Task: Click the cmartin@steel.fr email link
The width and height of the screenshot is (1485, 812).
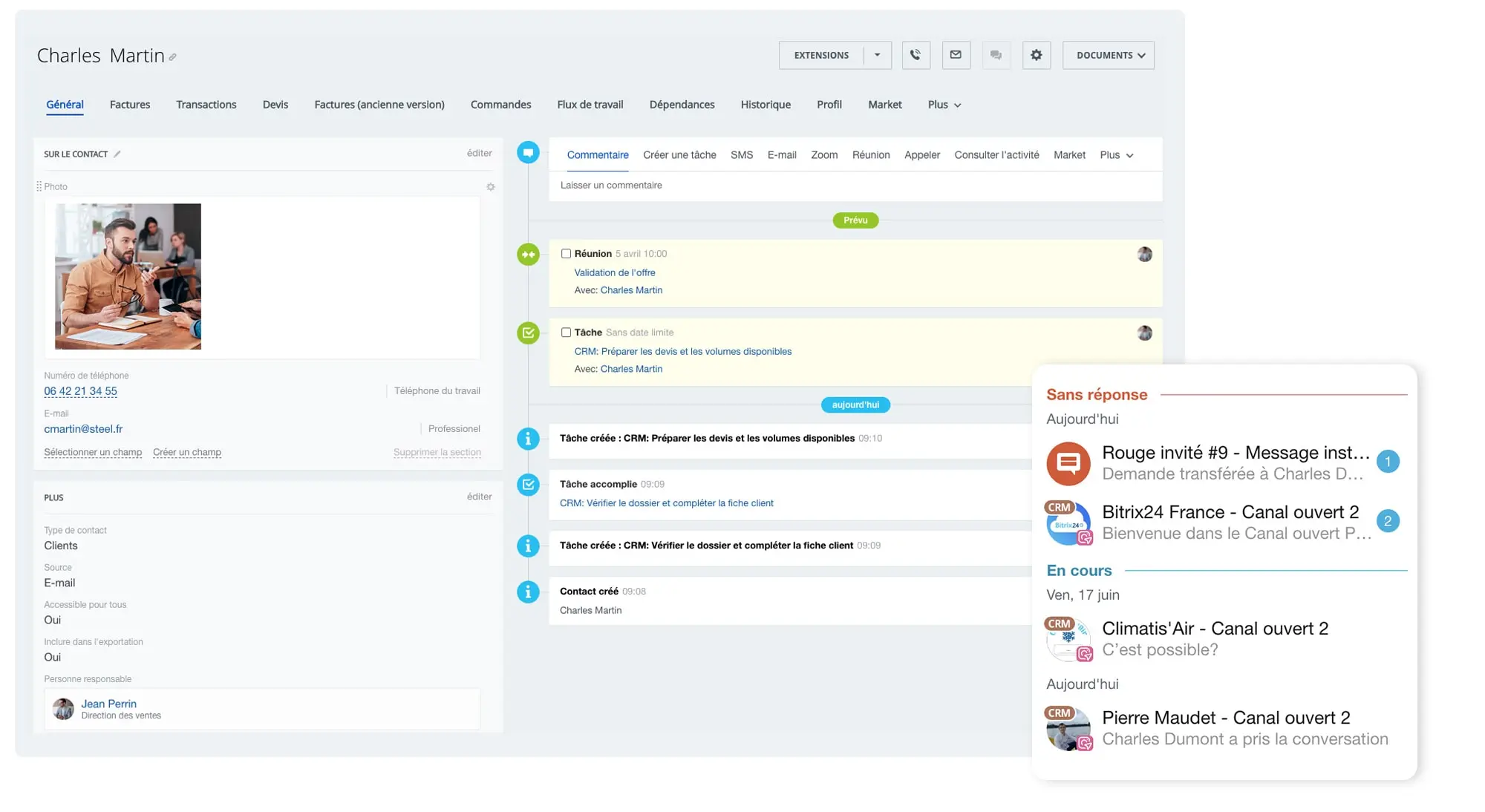Action: (83, 429)
